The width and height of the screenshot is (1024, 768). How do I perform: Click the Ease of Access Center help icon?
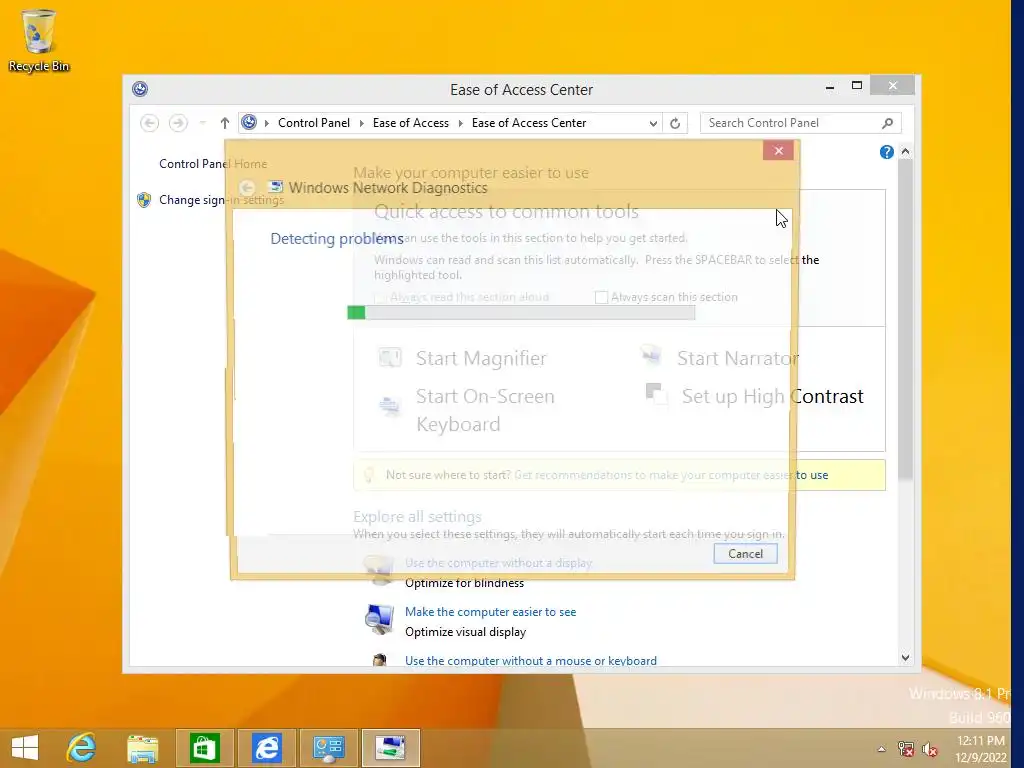pyautogui.click(x=886, y=152)
